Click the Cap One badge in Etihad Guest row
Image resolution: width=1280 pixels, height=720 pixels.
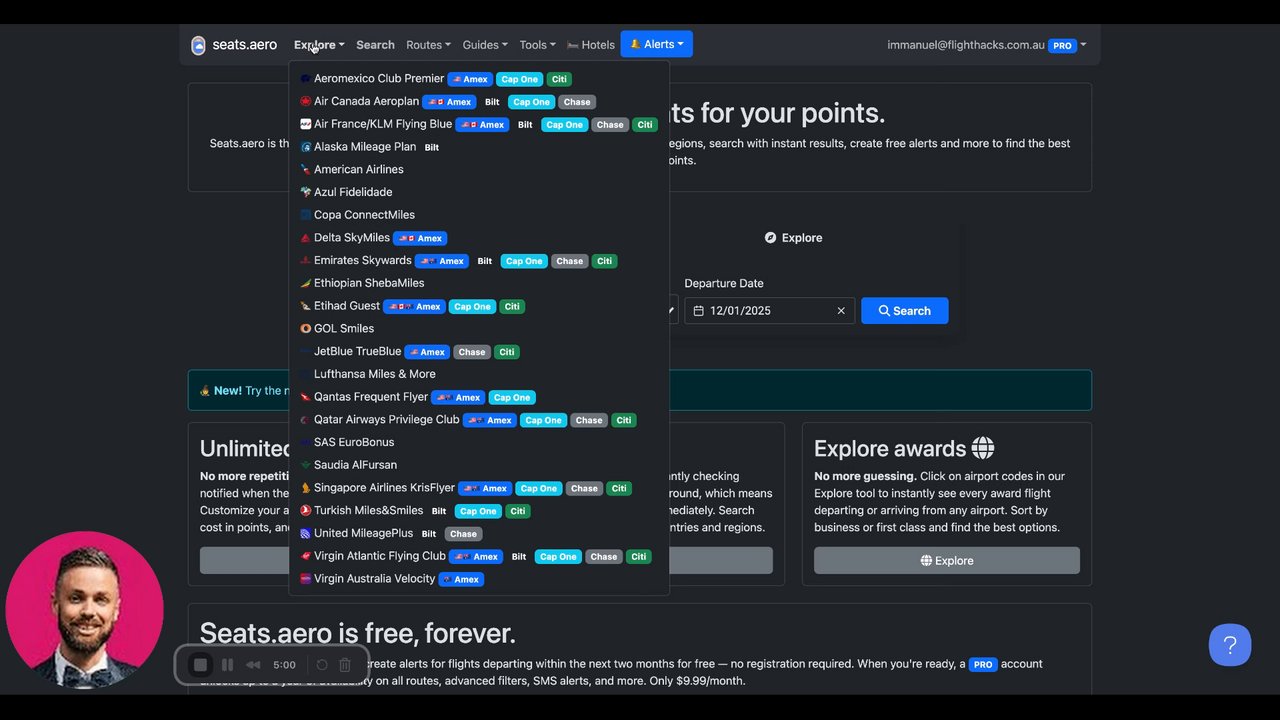(472, 306)
